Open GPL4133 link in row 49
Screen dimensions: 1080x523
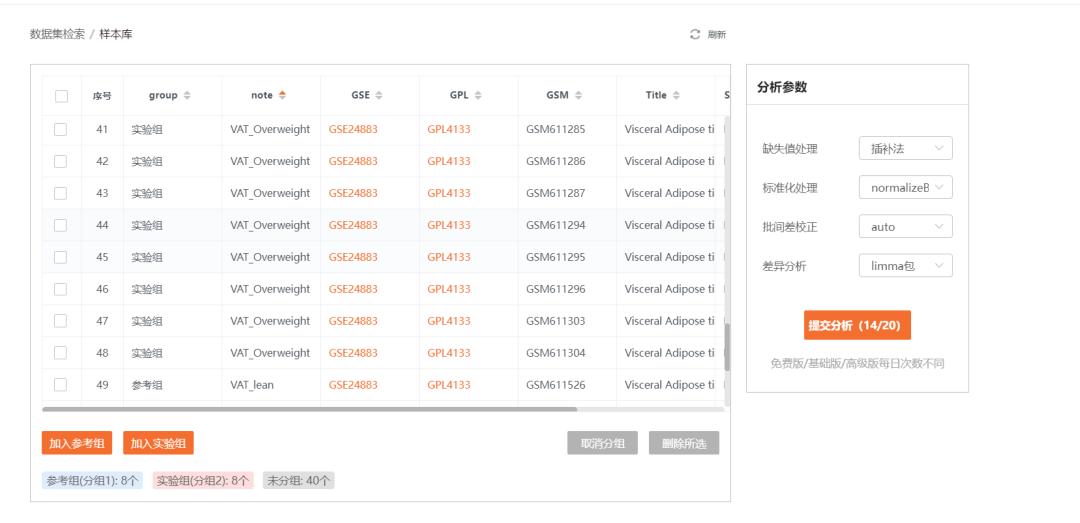[x=448, y=384]
